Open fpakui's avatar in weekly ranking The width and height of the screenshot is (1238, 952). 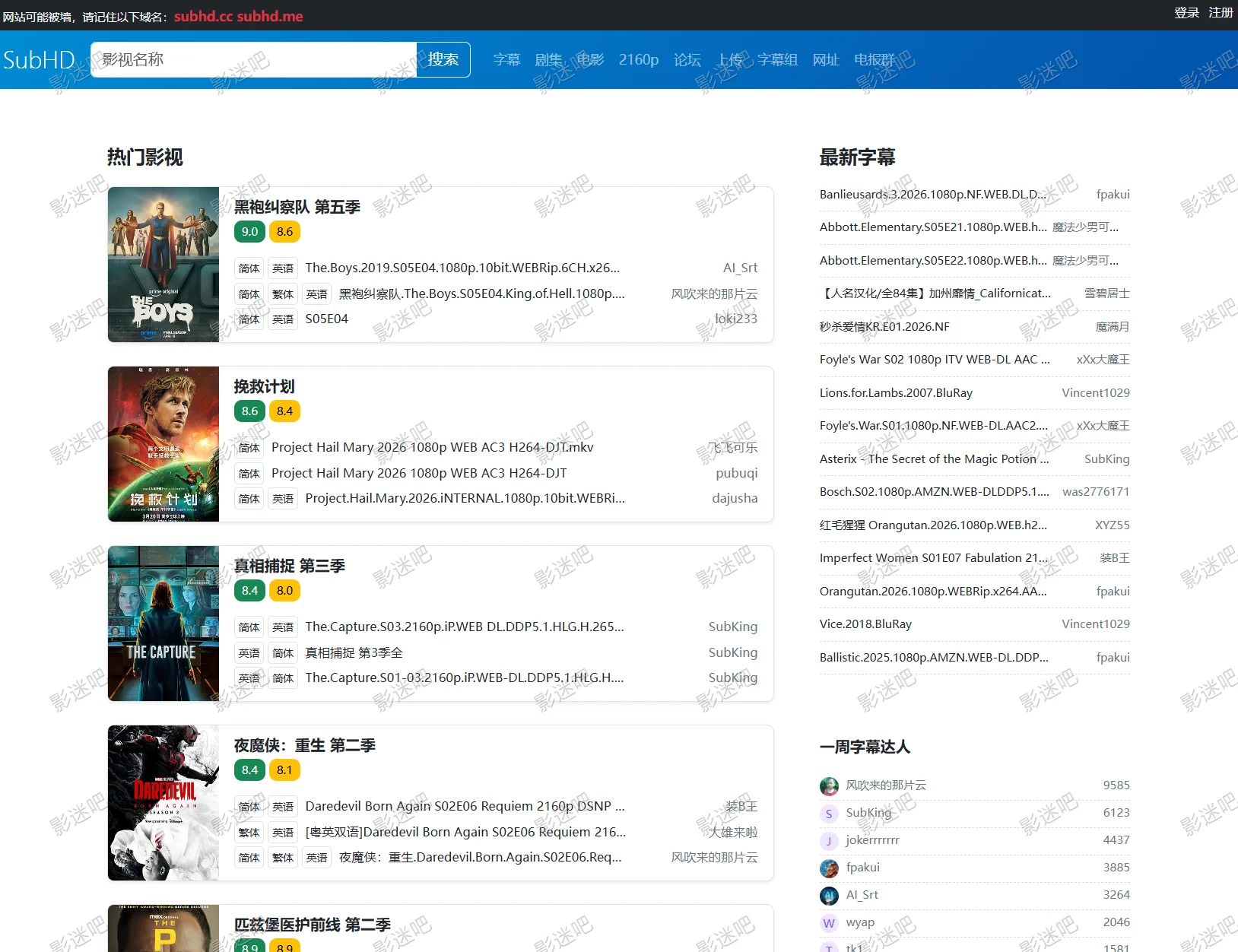coord(829,868)
